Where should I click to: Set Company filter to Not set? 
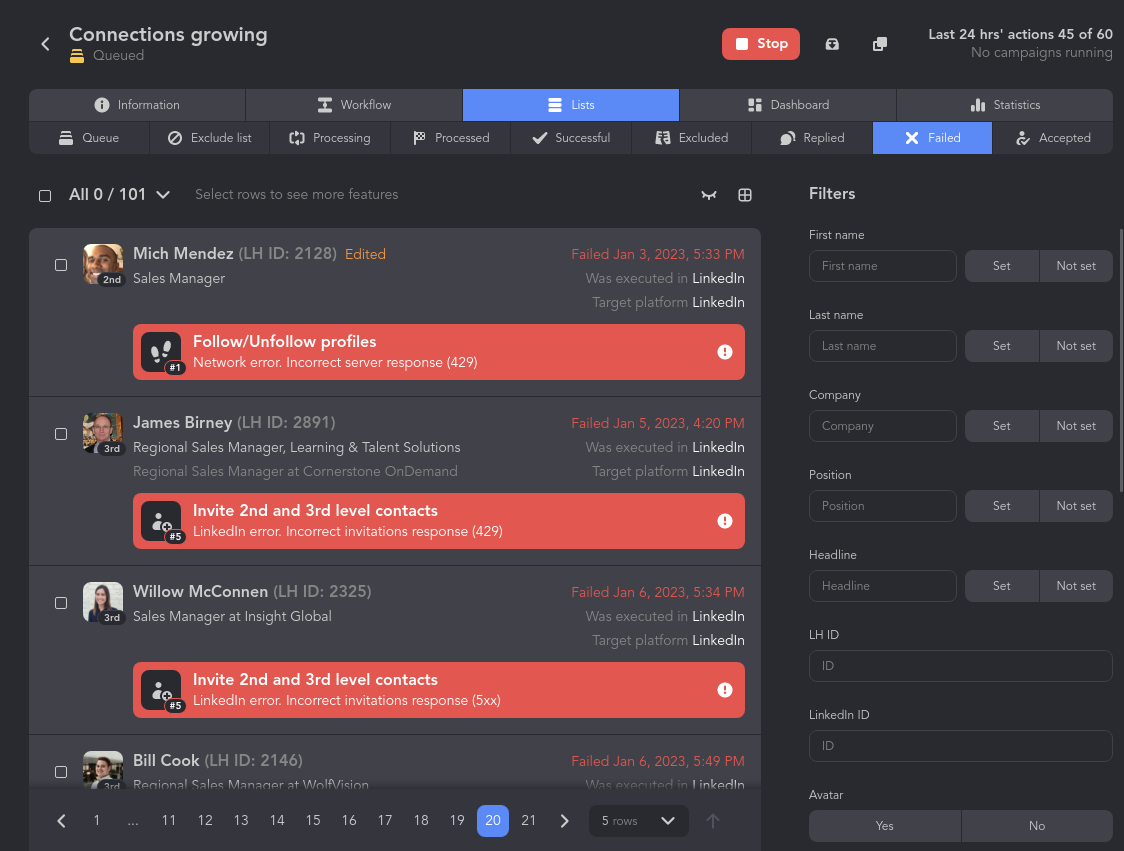coord(1076,426)
